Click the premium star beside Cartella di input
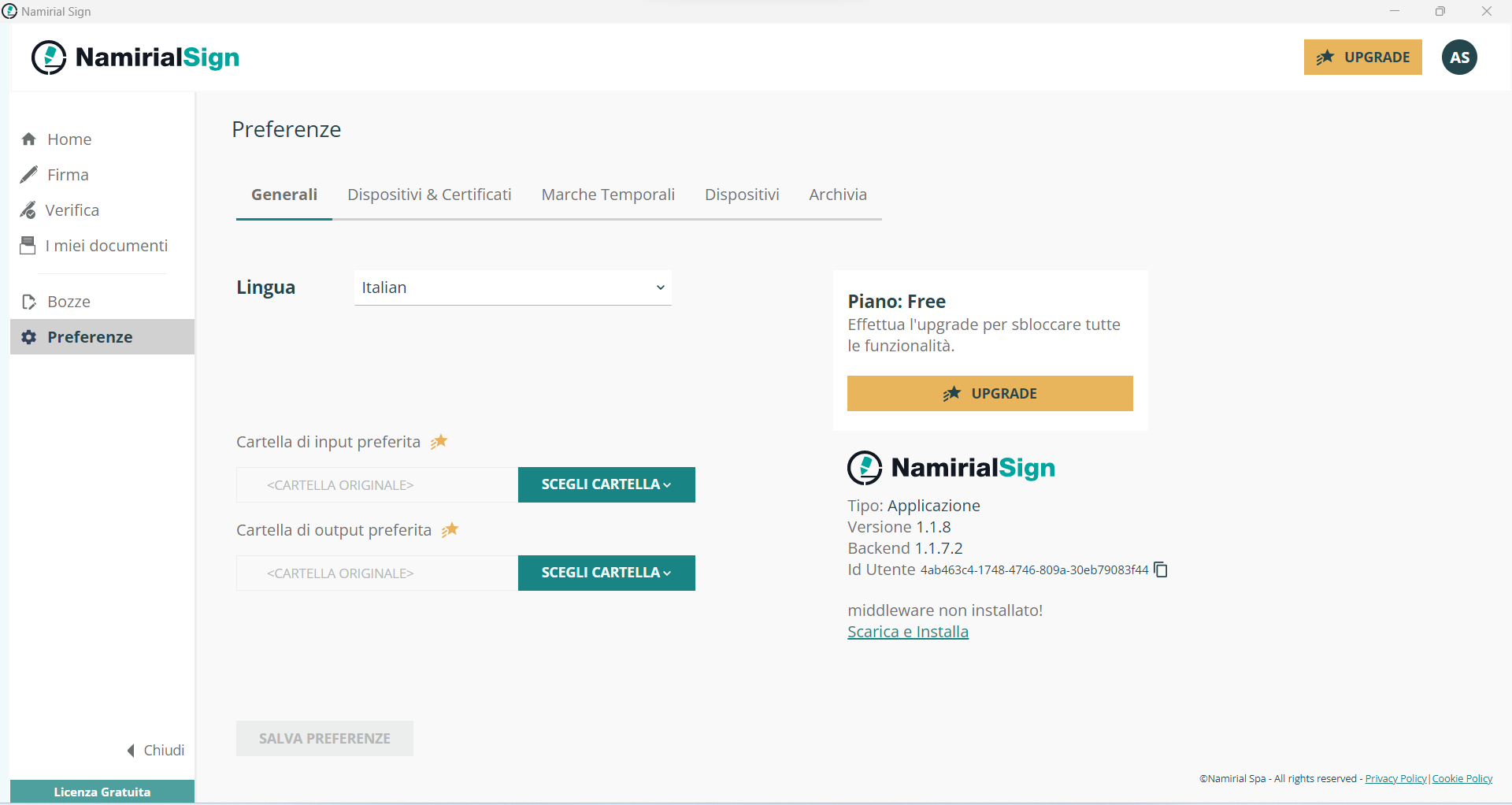 [439, 442]
